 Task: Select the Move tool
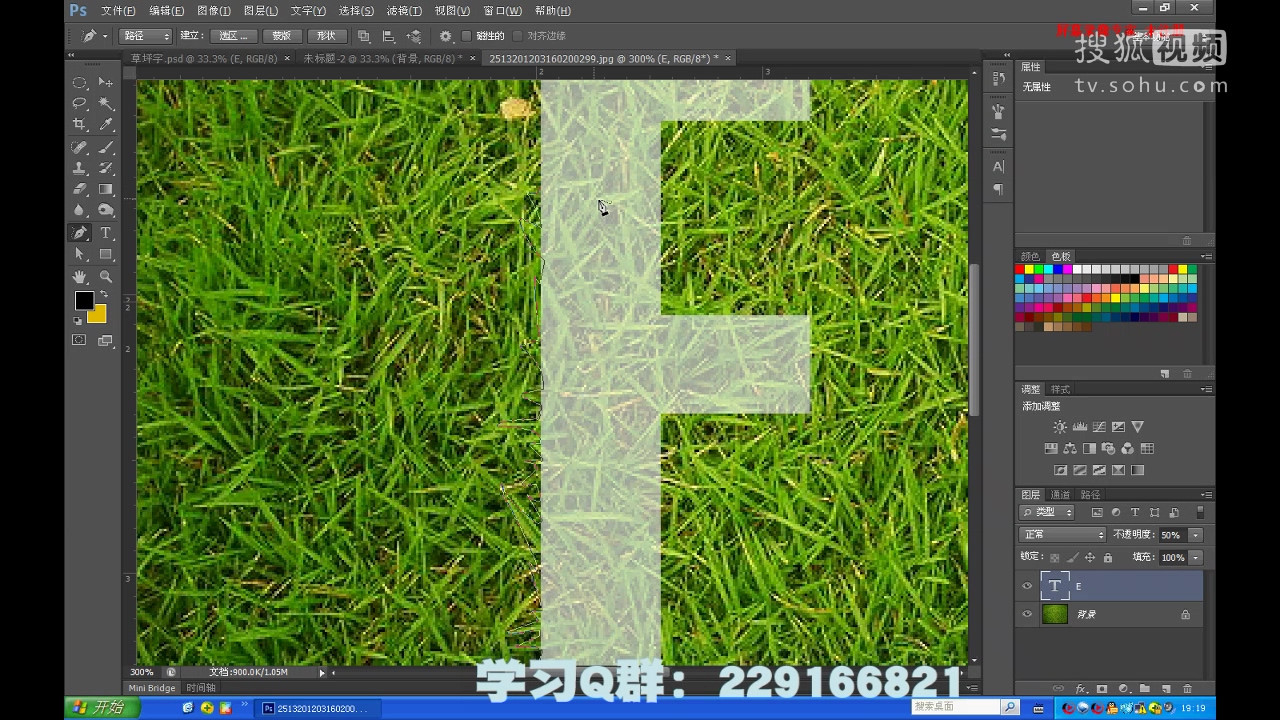105,82
